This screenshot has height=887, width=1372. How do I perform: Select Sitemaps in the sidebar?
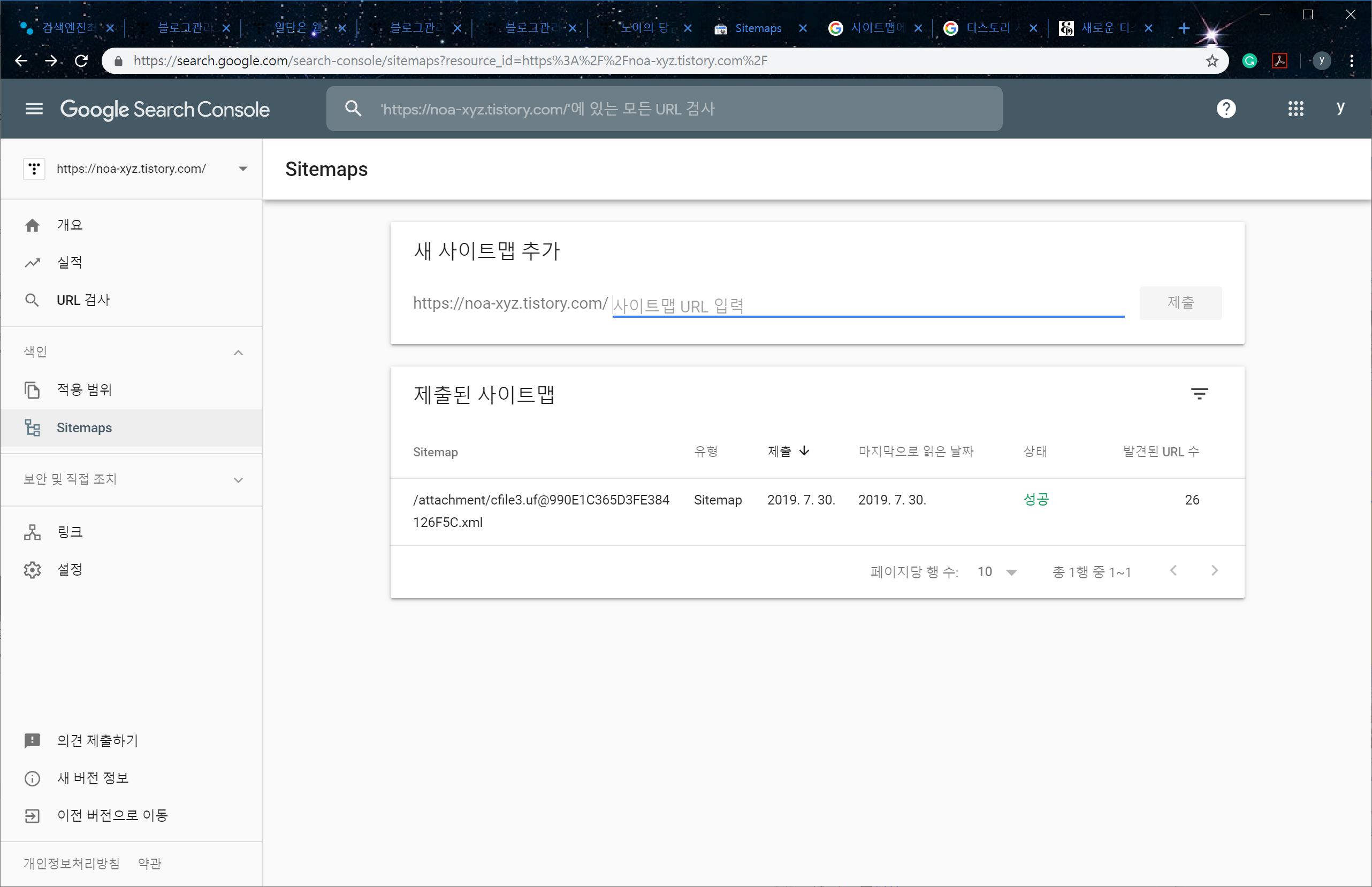click(131, 428)
